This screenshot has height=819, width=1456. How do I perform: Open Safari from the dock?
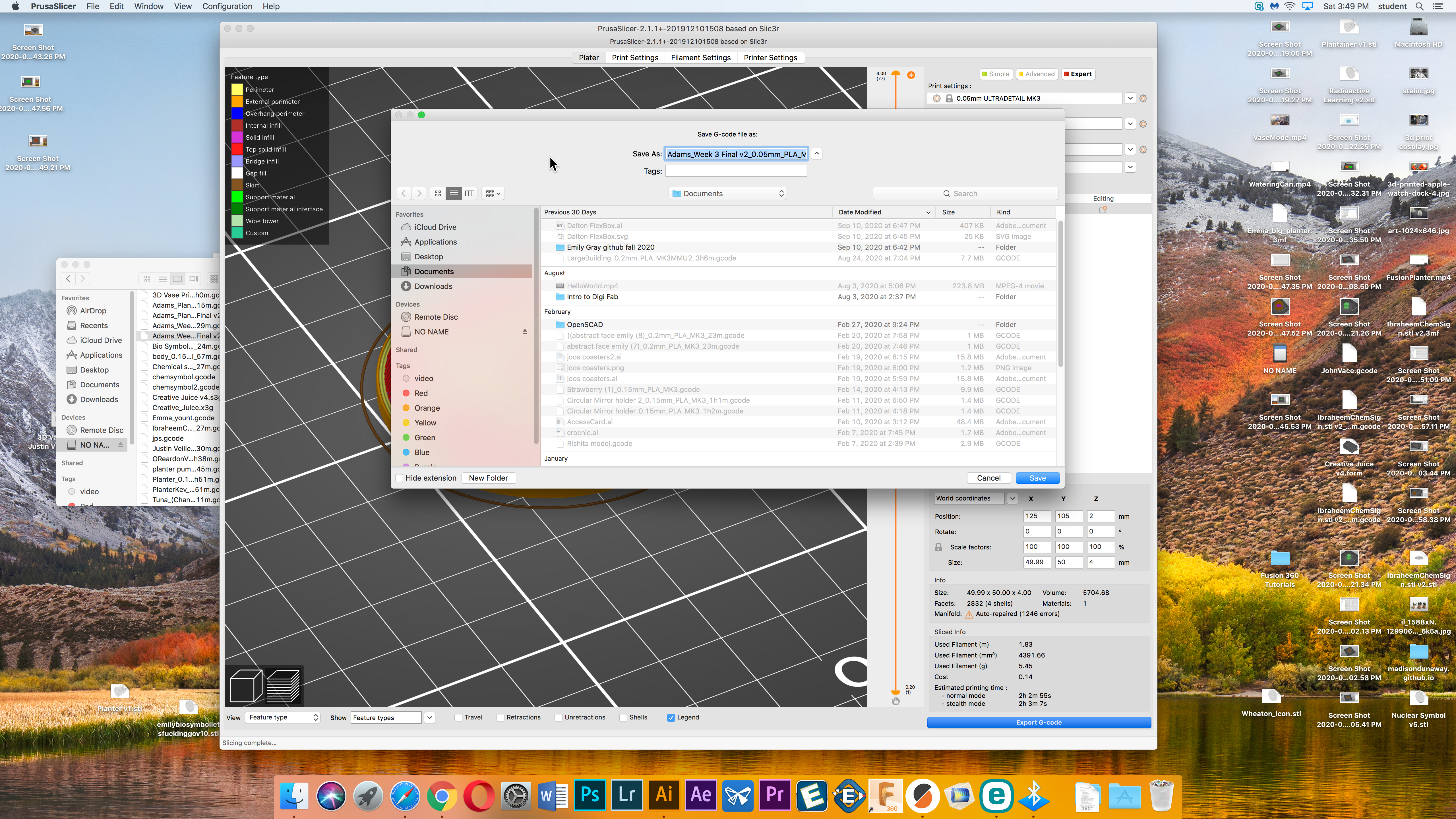tap(405, 796)
